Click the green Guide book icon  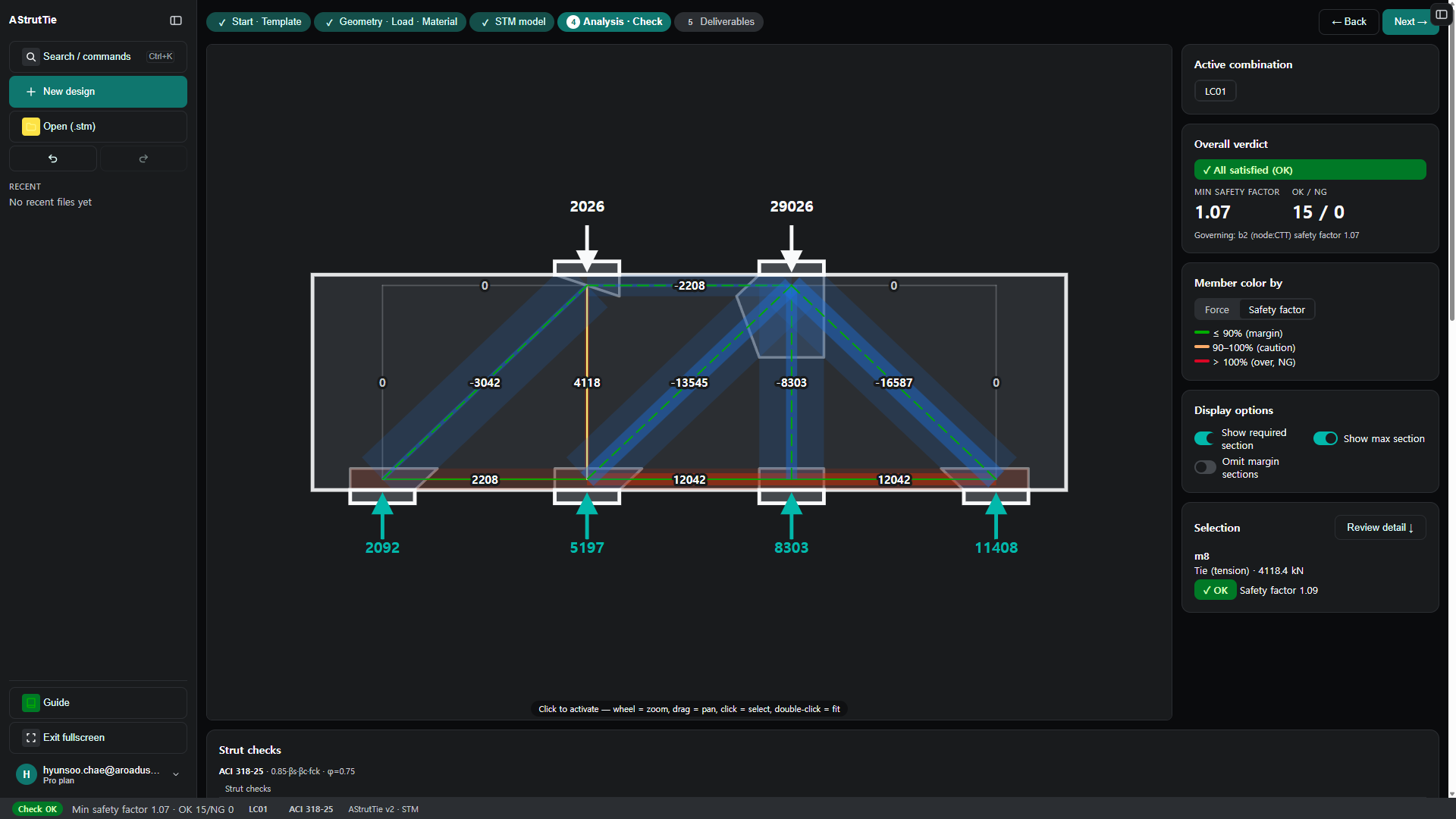[30, 703]
